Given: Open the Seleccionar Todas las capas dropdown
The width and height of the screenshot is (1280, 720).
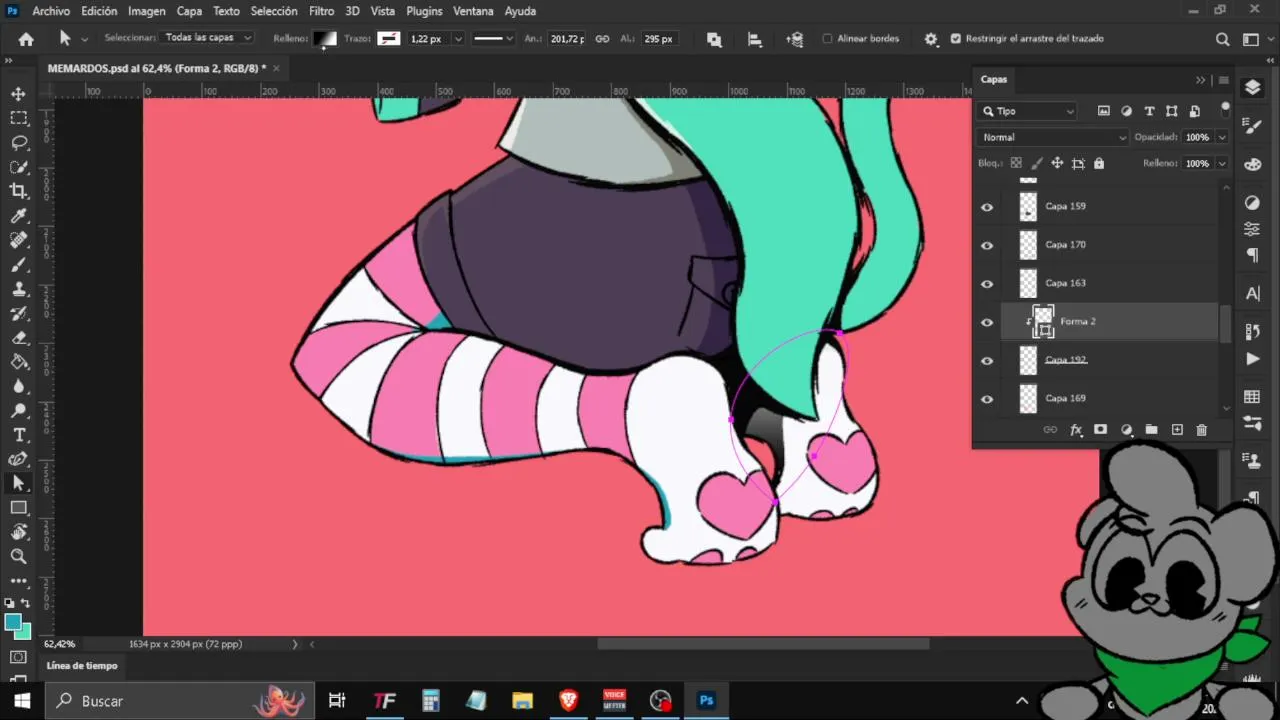Looking at the screenshot, I should 208,38.
